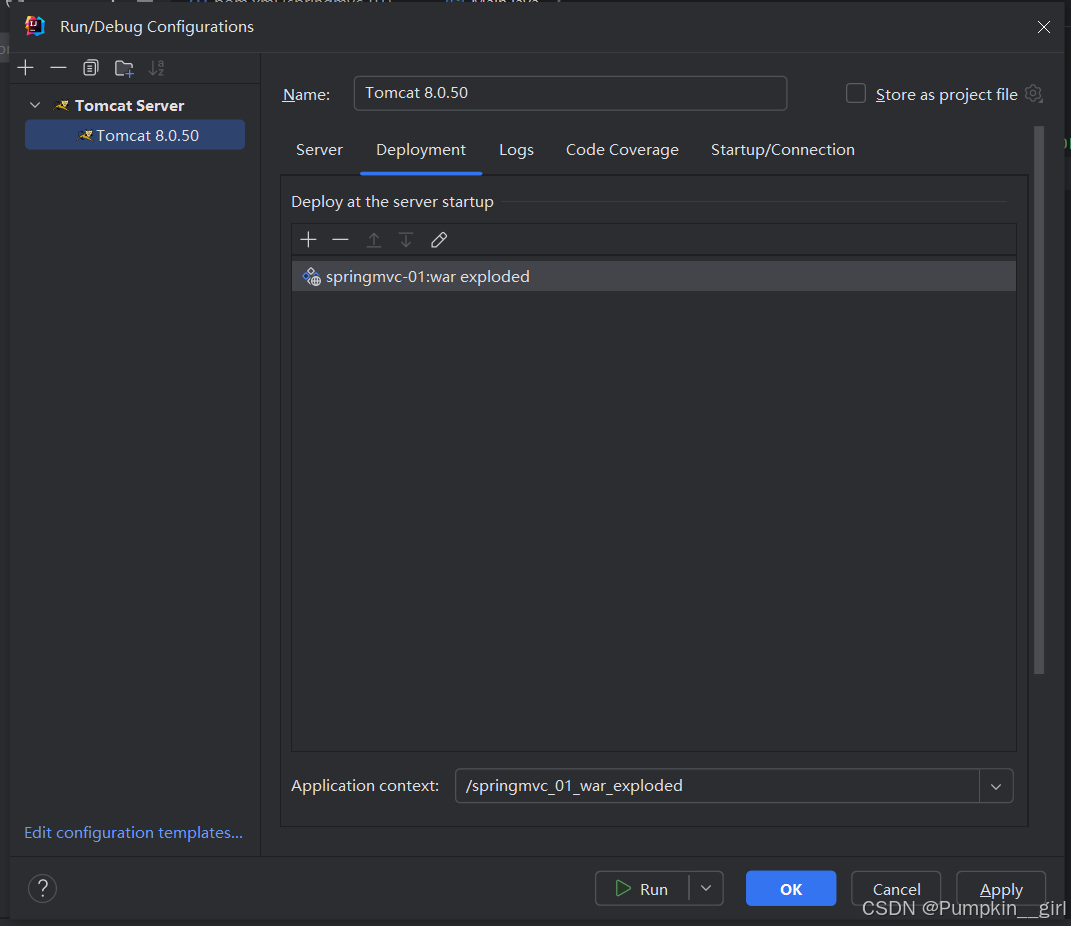This screenshot has width=1071, height=926.
Task: Add a deployment artifact
Action: pyautogui.click(x=308, y=240)
